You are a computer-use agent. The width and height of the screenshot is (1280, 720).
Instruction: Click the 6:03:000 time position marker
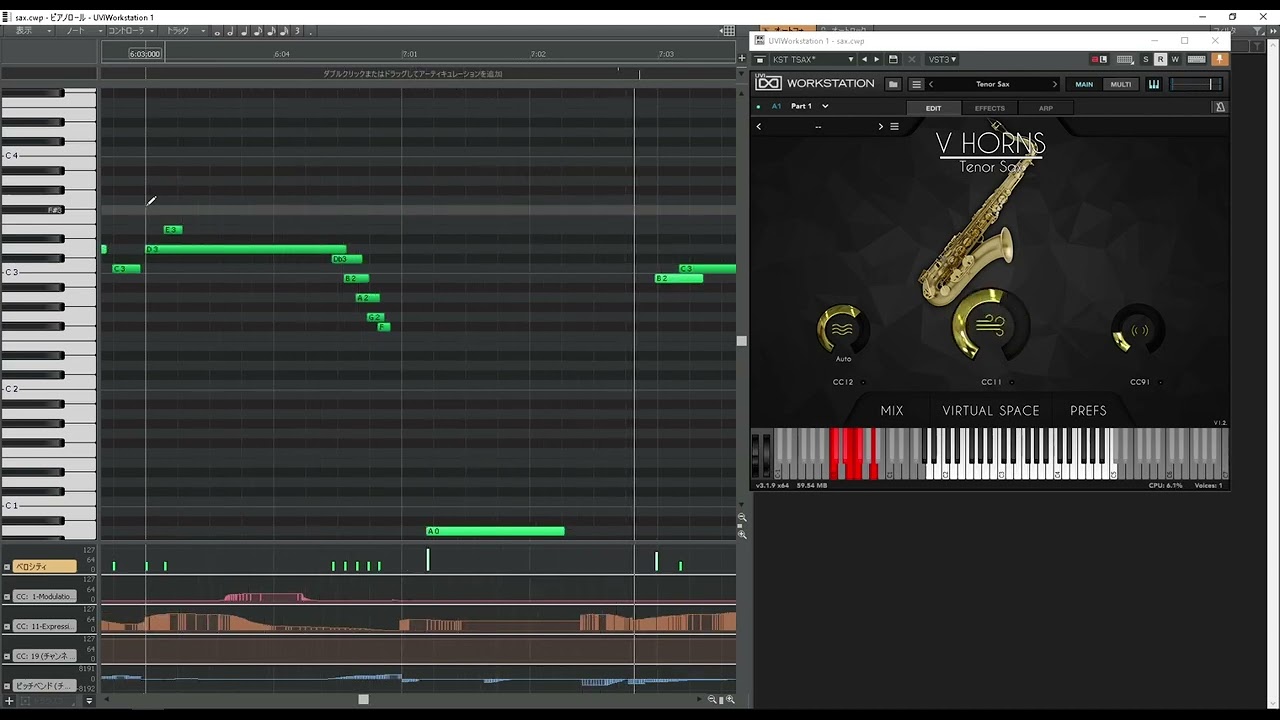click(145, 54)
